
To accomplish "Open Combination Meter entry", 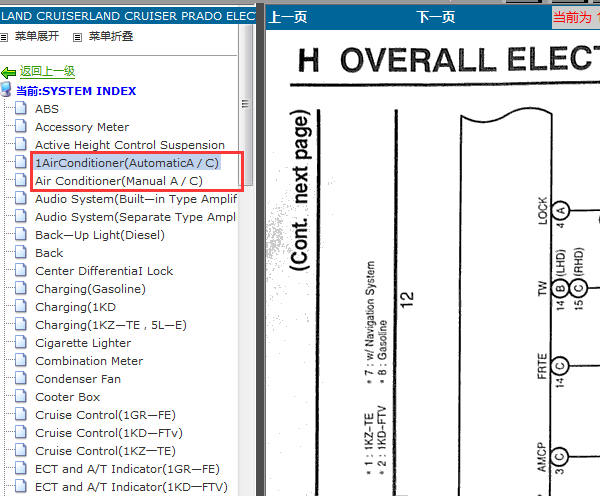I will coord(89,361).
